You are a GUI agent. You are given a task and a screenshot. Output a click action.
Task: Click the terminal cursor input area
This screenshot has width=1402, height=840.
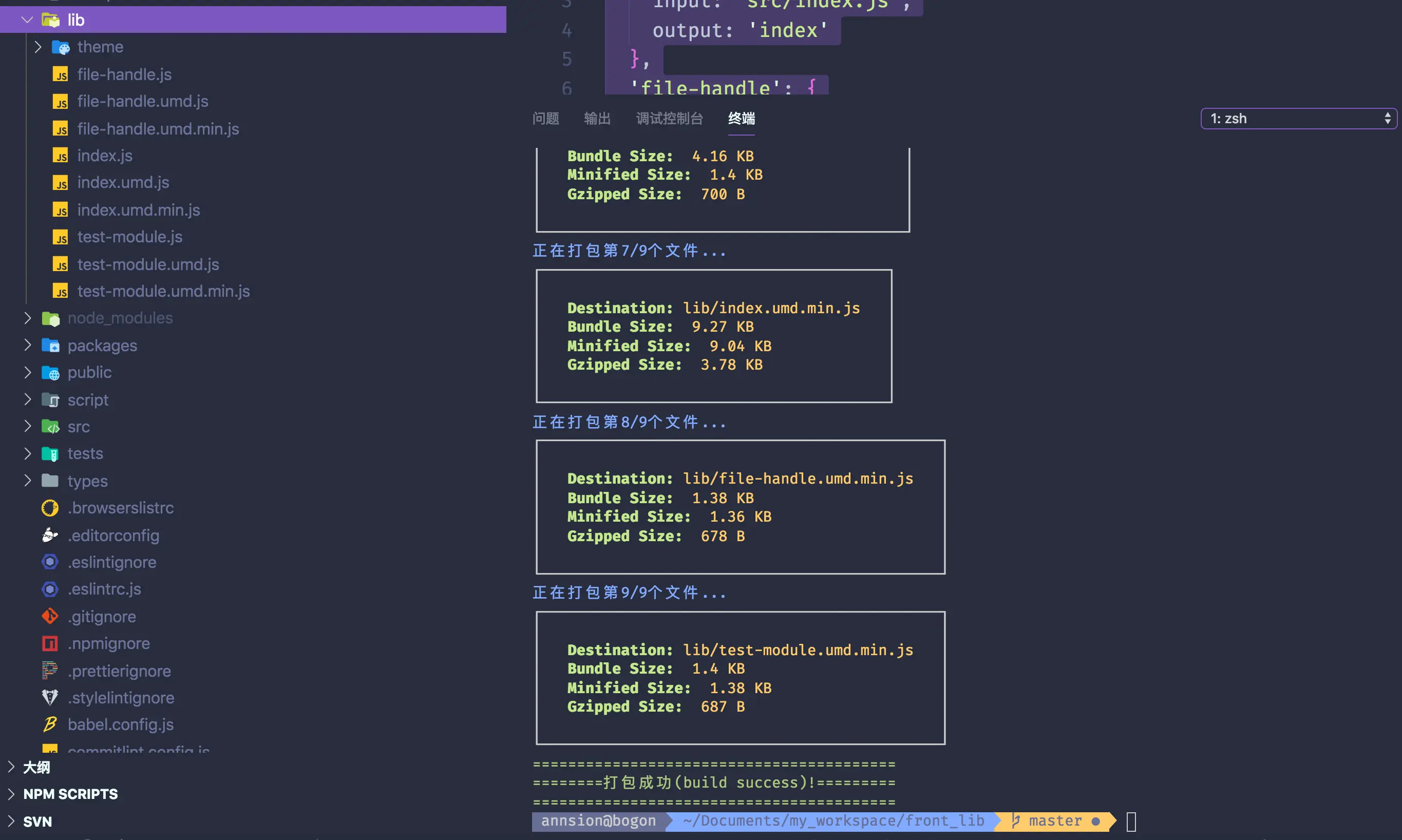point(1131,822)
